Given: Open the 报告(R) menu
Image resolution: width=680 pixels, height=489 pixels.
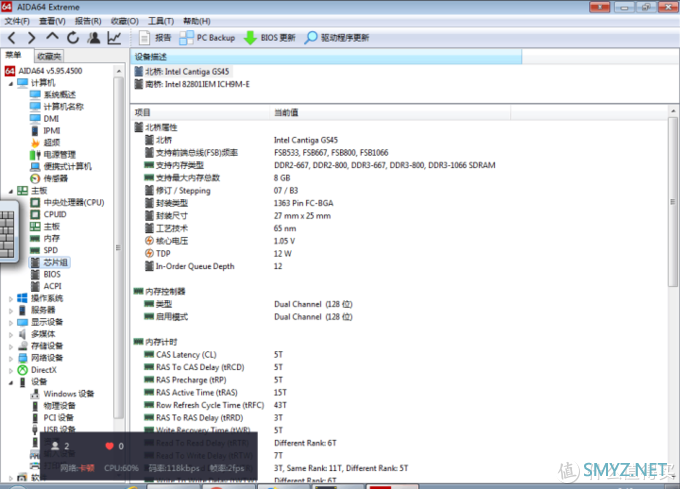Looking at the screenshot, I should pos(88,21).
